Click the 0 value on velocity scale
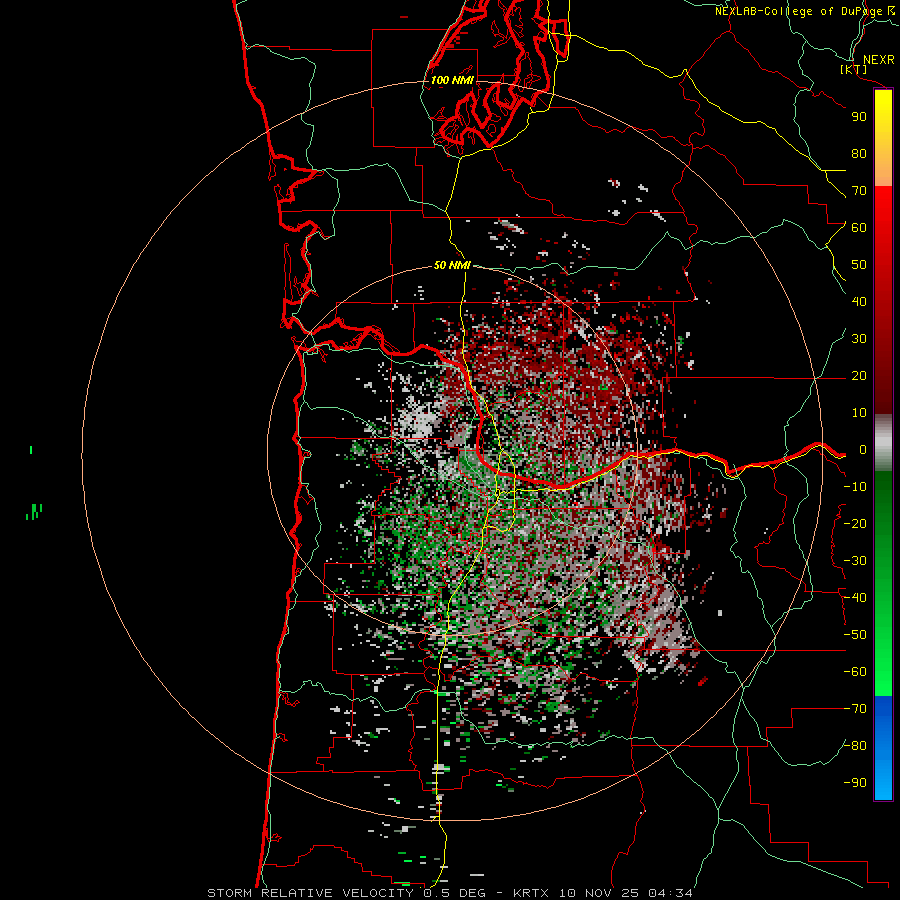This screenshot has height=900, width=900. click(x=862, y=450)
